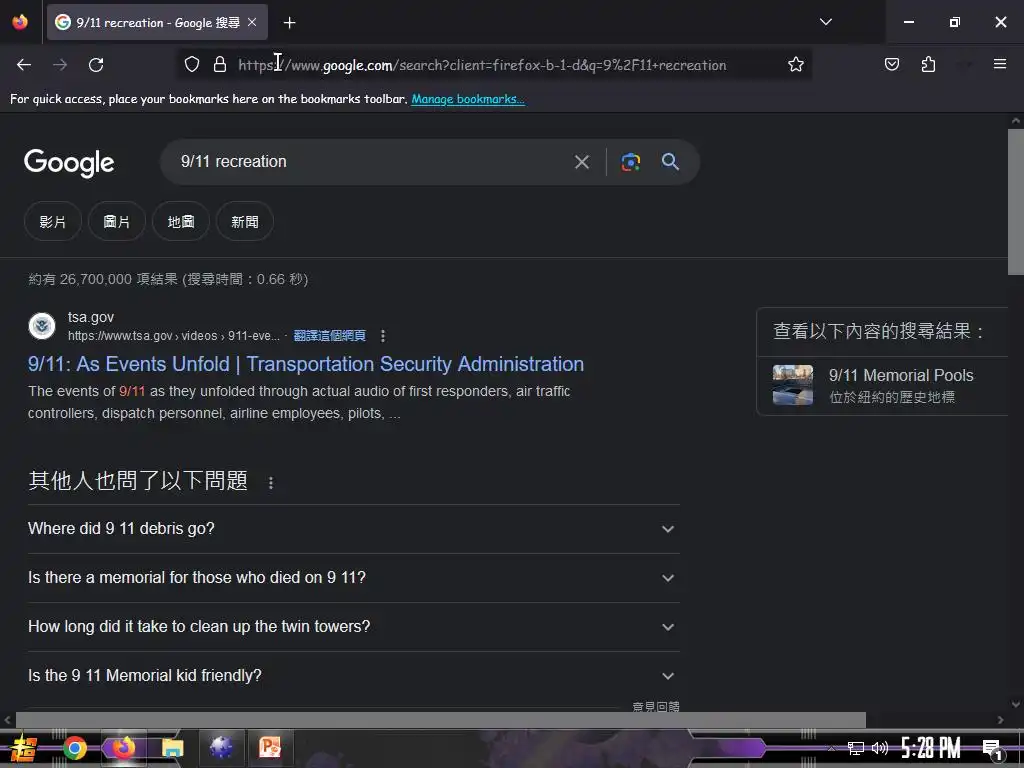This screenshot has width=1024, height=768.
Task: Expand 'Is the 9 11 Memorial kid friendly?'
Action: point(353,676)
